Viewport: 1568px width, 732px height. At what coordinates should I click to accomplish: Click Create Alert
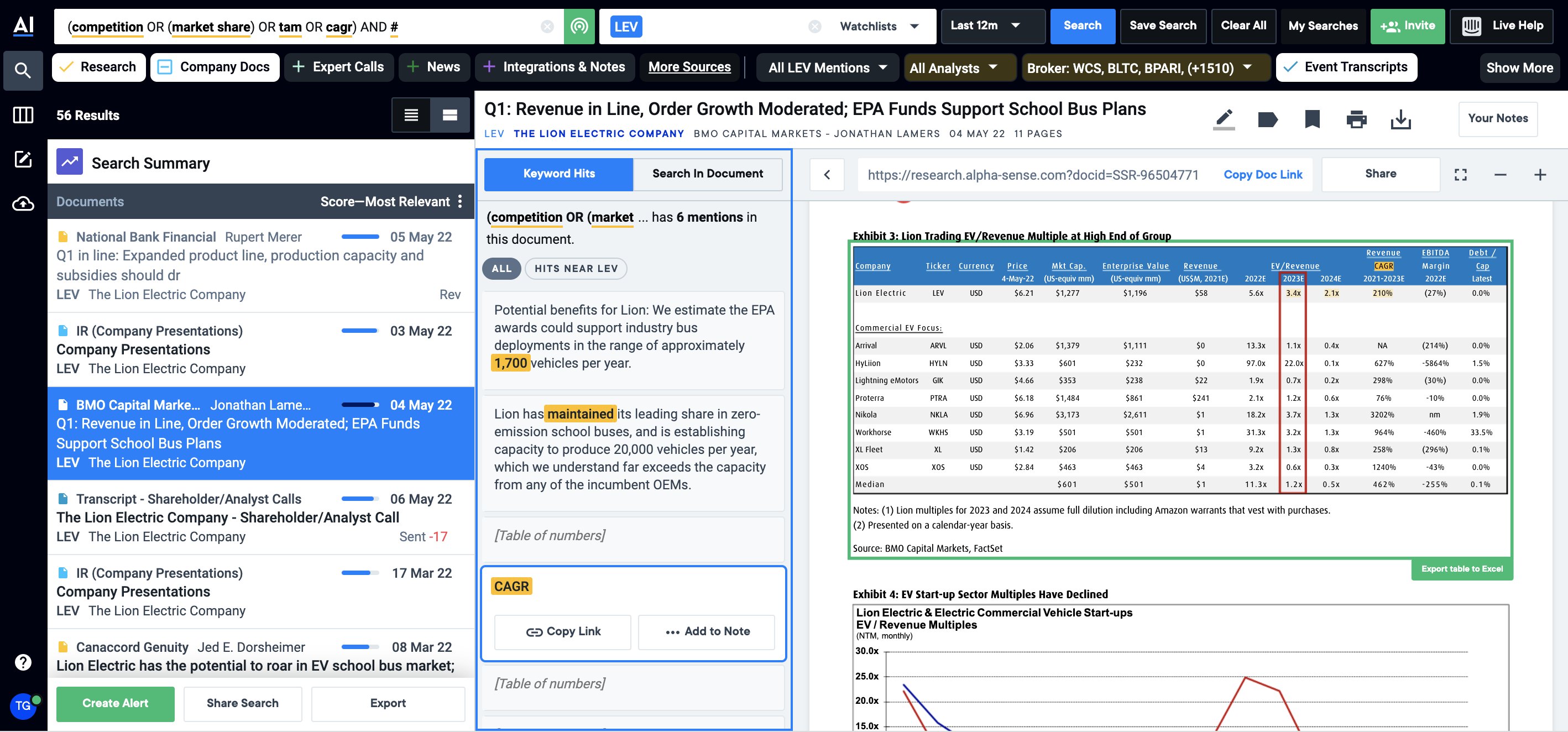(x=115, y=703)
